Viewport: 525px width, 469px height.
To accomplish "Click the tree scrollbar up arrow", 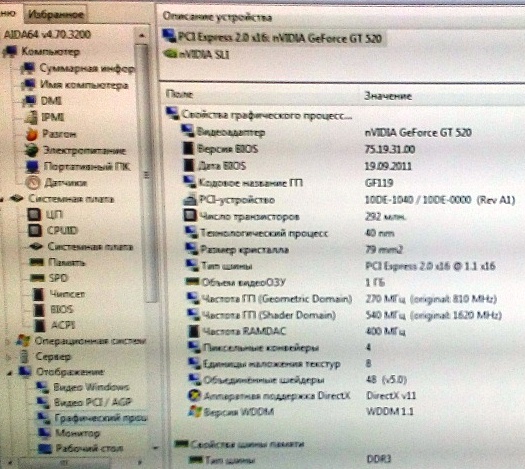I will coord(142,35).
